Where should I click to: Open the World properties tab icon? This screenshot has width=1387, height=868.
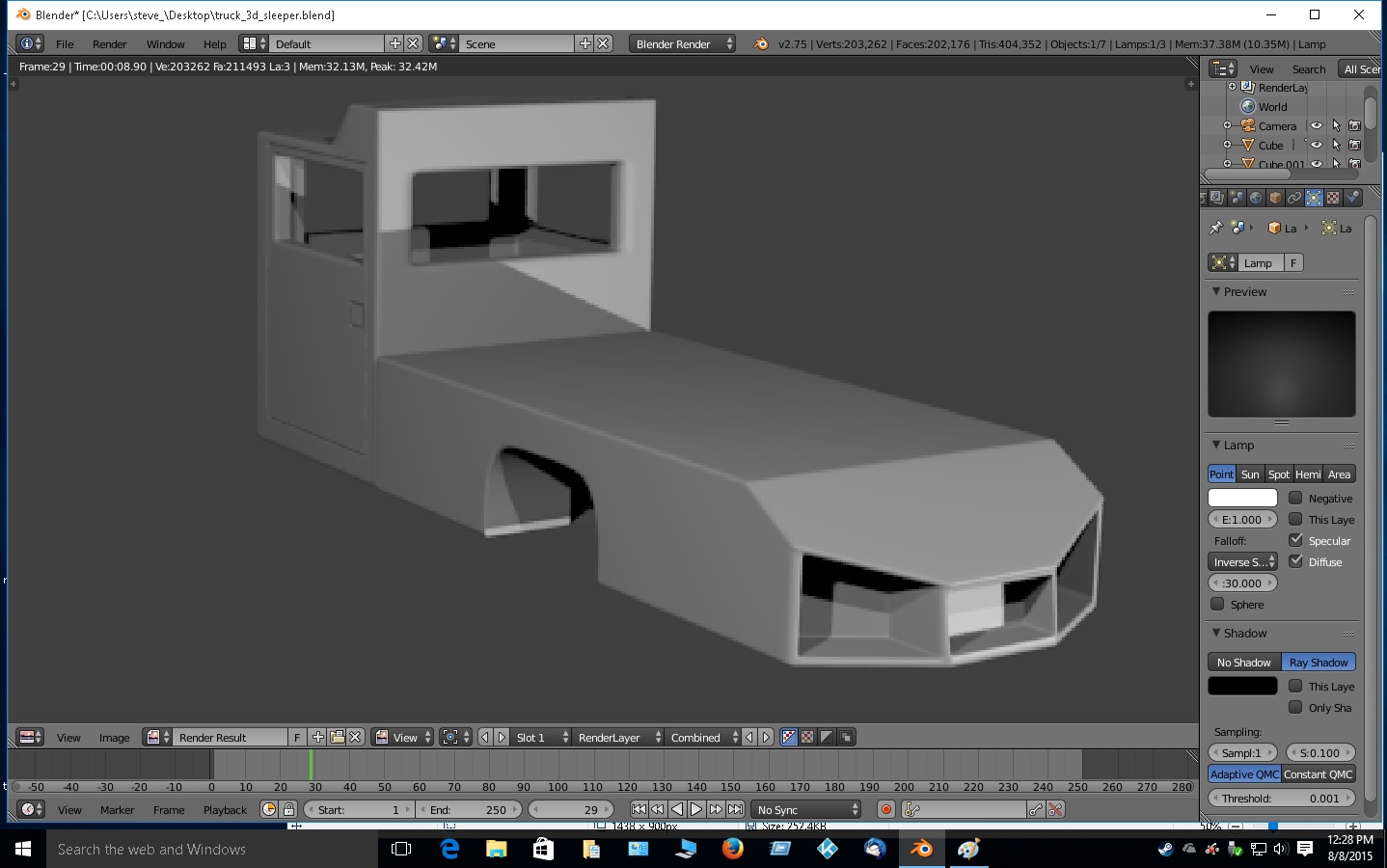coord(1256,198)
